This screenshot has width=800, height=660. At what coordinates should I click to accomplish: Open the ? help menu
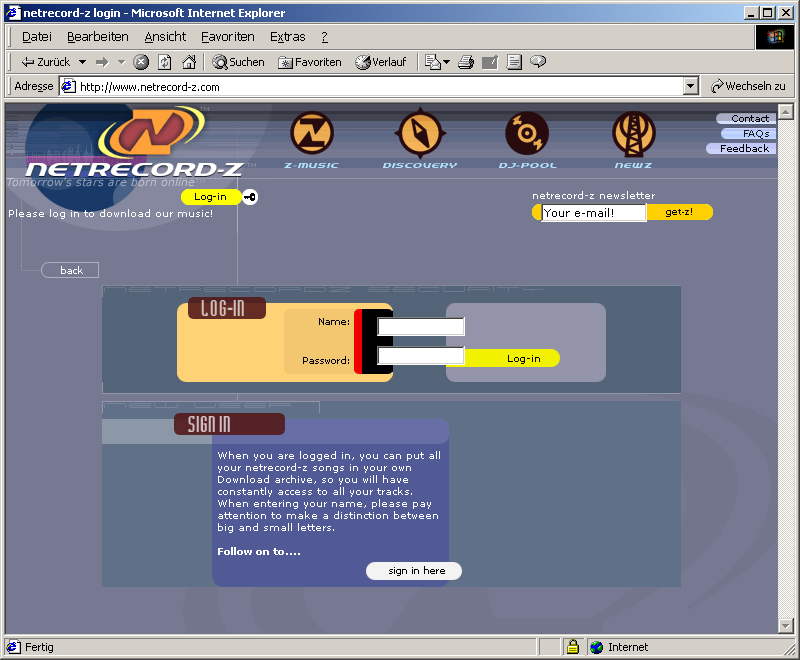(324, 37)
